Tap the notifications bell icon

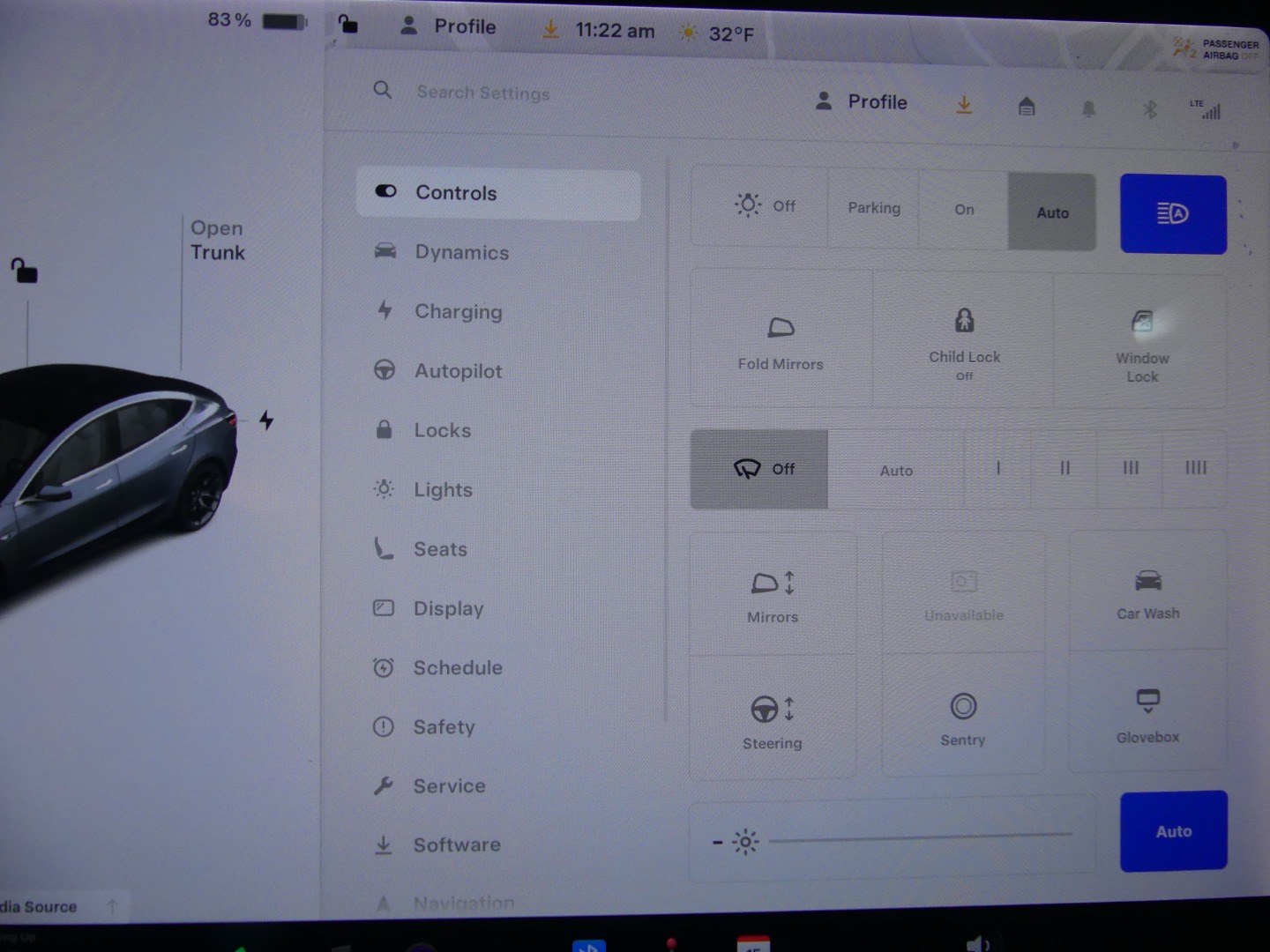tap(1088, 108)
